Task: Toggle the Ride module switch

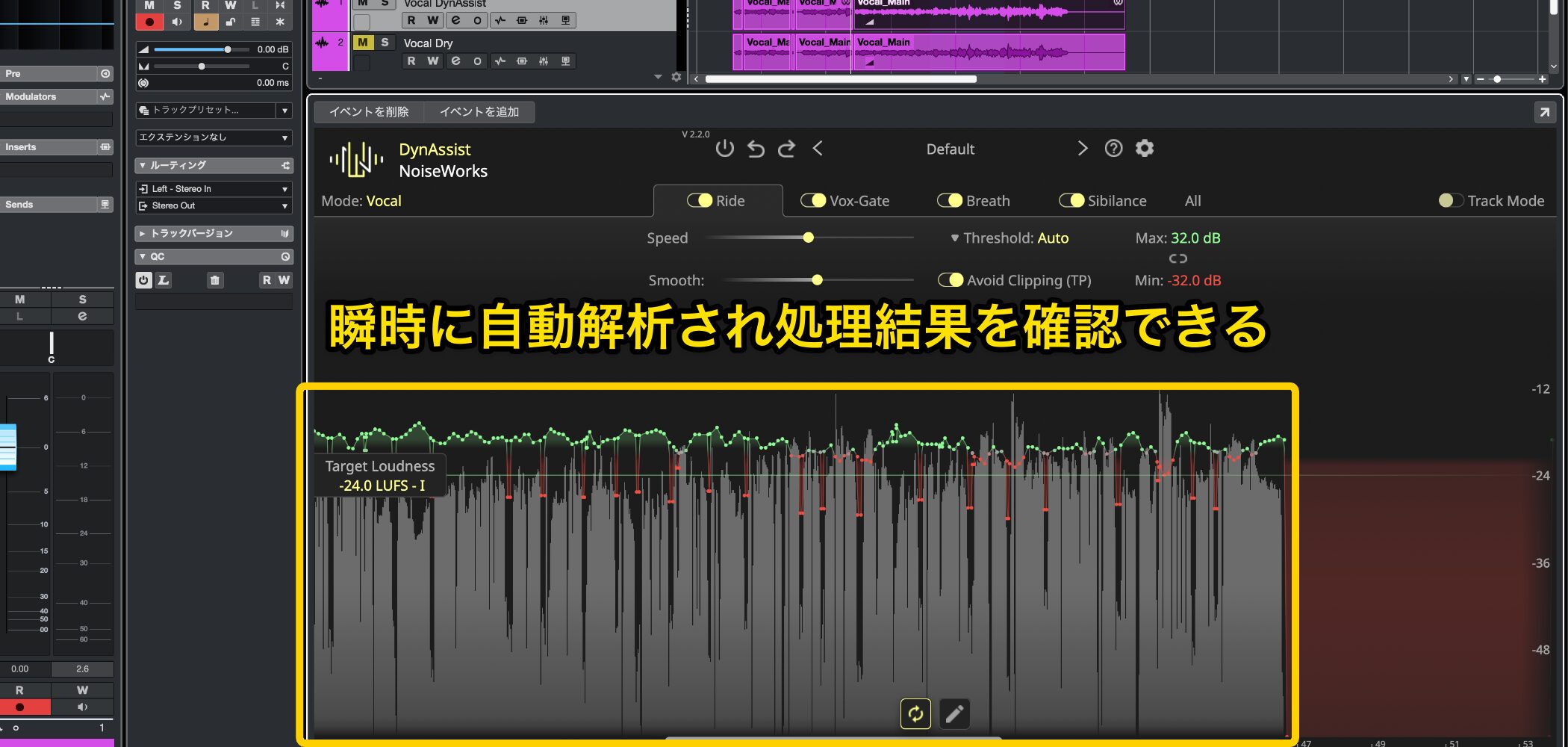Action: click(700, 200)
